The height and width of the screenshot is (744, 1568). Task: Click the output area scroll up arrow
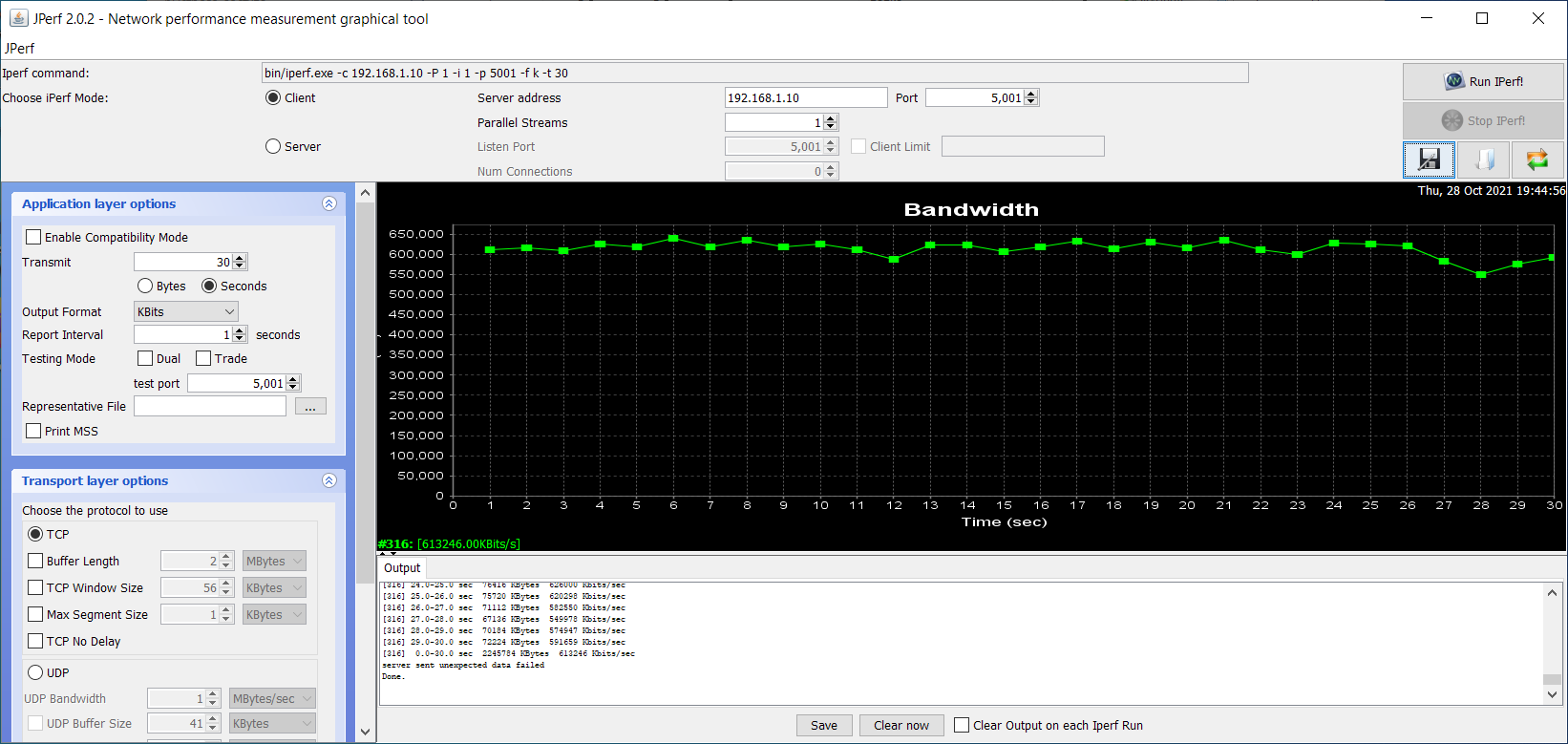pyautogui.click(x=1552, y=592)
